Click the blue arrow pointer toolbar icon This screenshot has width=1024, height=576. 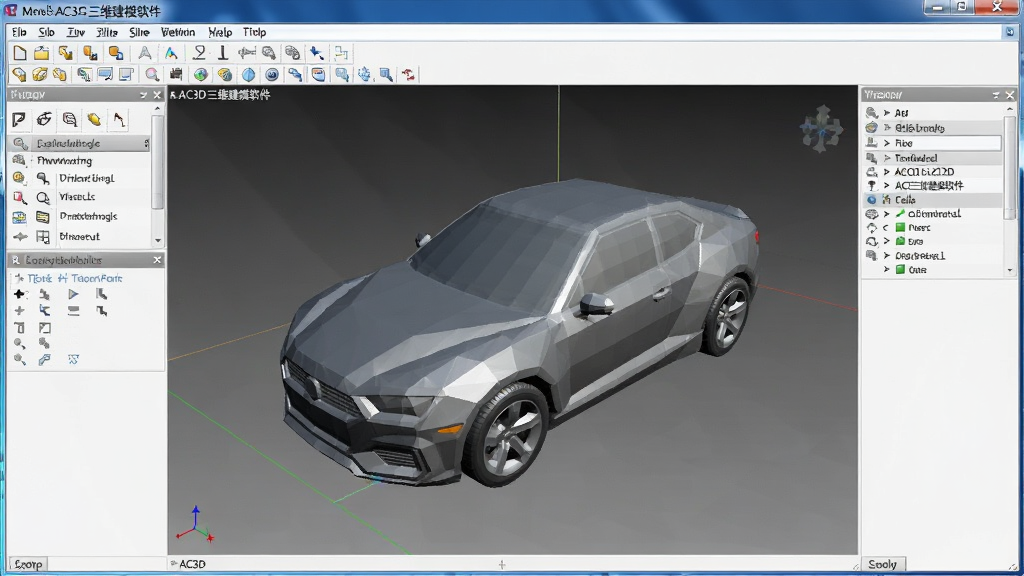(x=317, y=53)
